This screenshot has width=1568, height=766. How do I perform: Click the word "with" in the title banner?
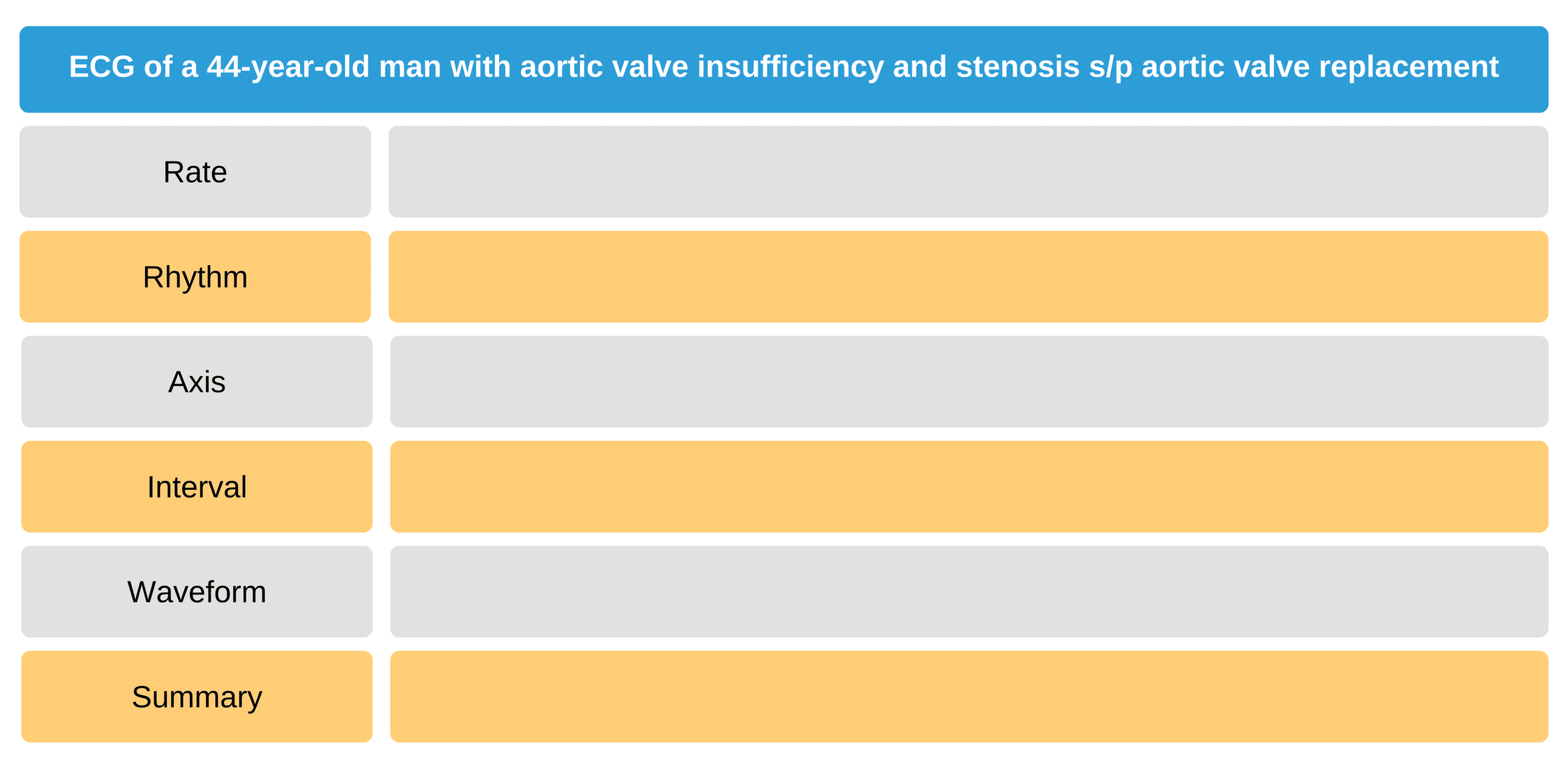click(x=480, y=67)
